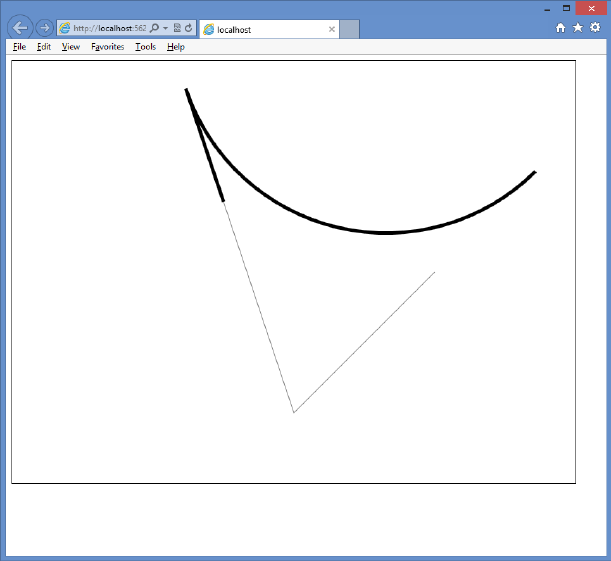Open the Tools menu in menu bar
This screenshot has width=611, height=561.
tap(146, 47)
